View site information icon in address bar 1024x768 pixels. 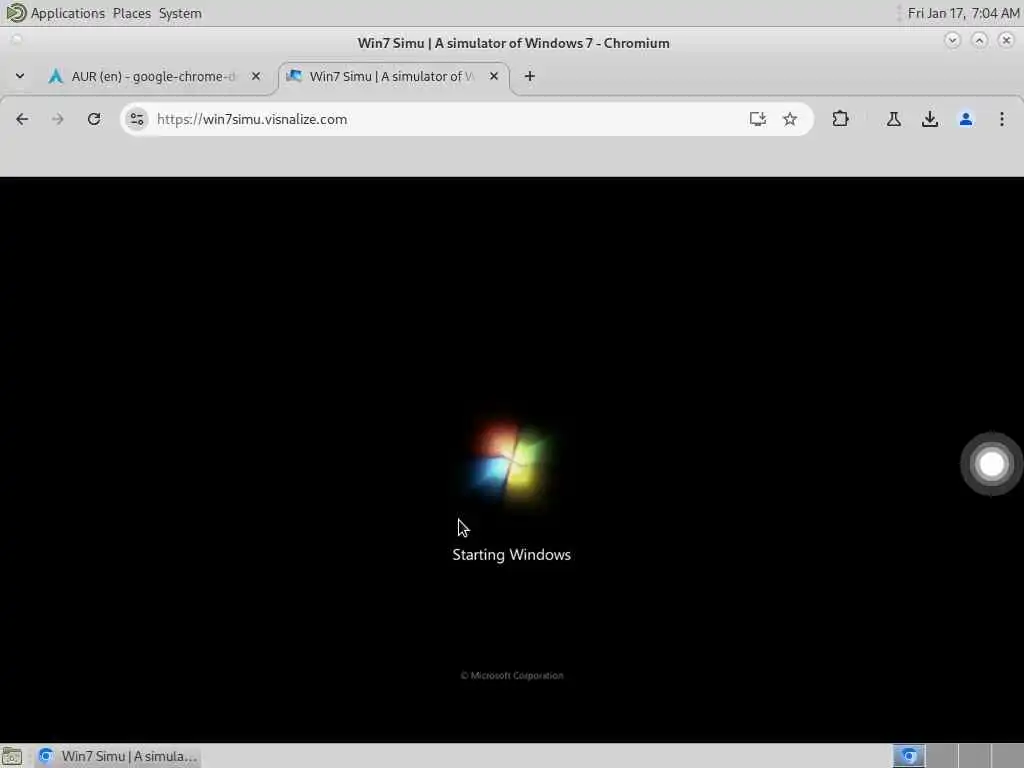(x=136, y=119)
